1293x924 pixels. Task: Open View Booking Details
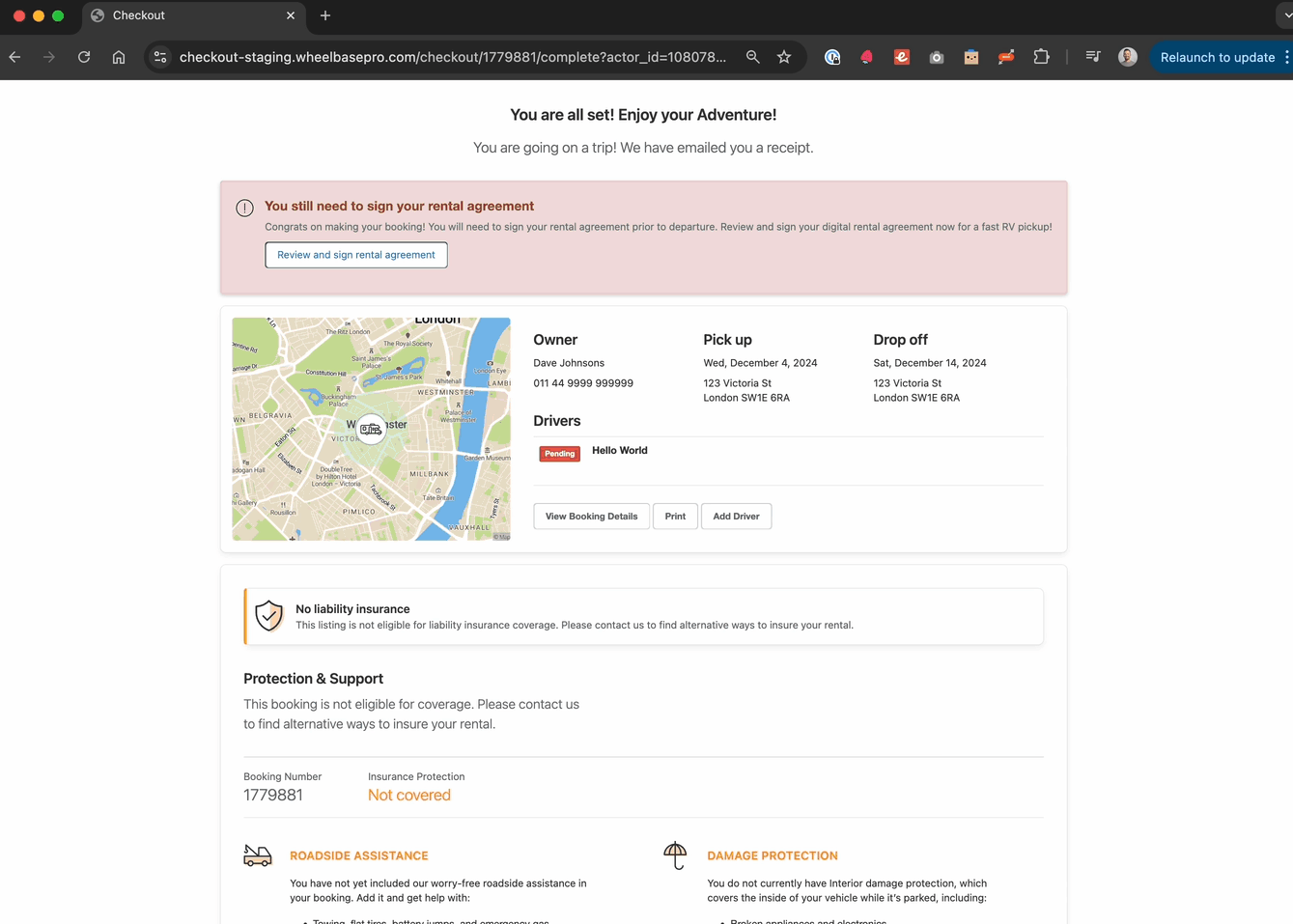click(591, 517)
